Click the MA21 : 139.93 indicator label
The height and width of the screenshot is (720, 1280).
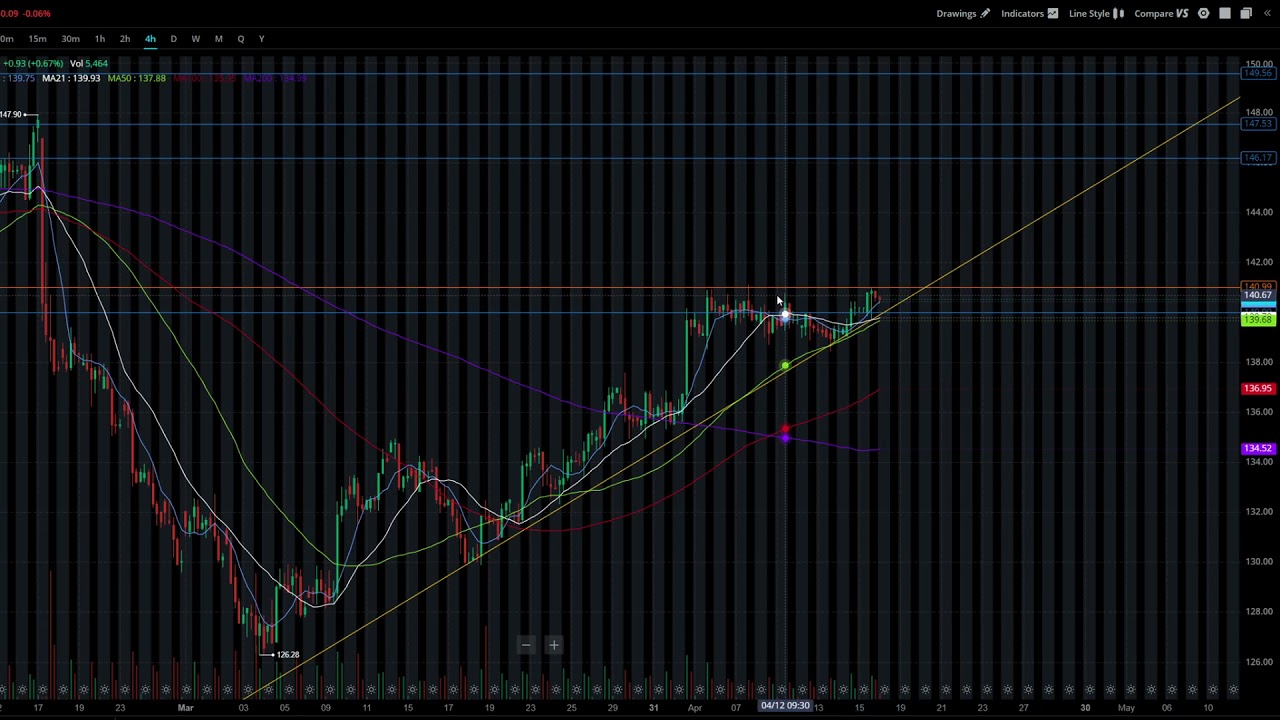71,78
